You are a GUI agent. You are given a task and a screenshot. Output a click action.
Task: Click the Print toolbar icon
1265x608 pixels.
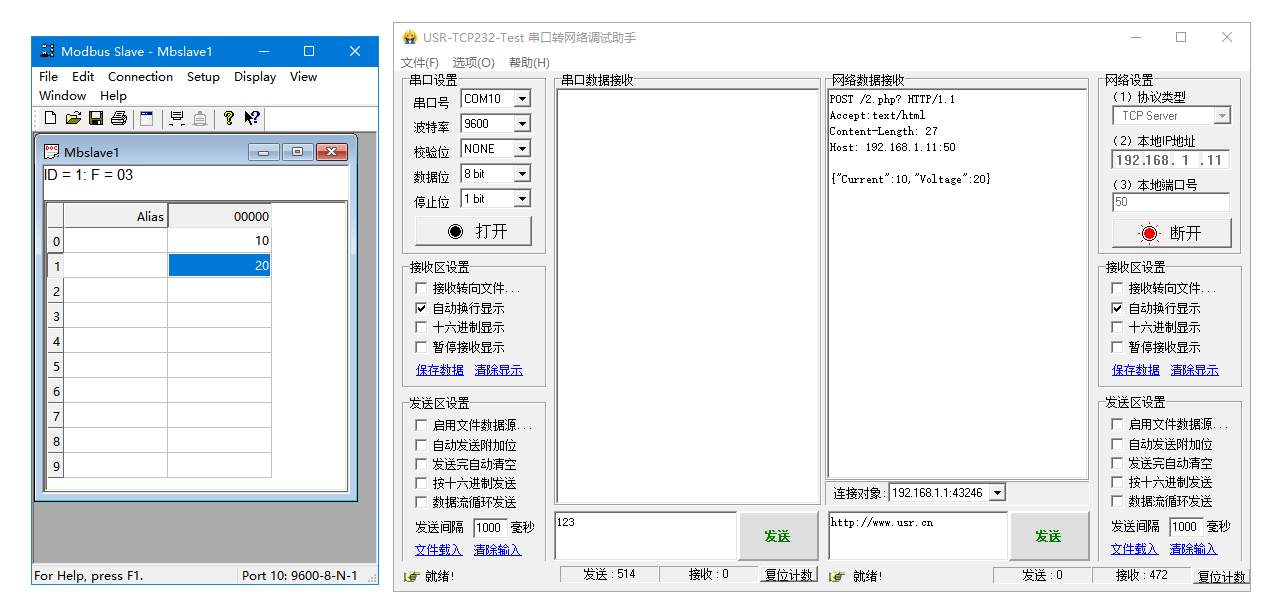click(119, 118)
